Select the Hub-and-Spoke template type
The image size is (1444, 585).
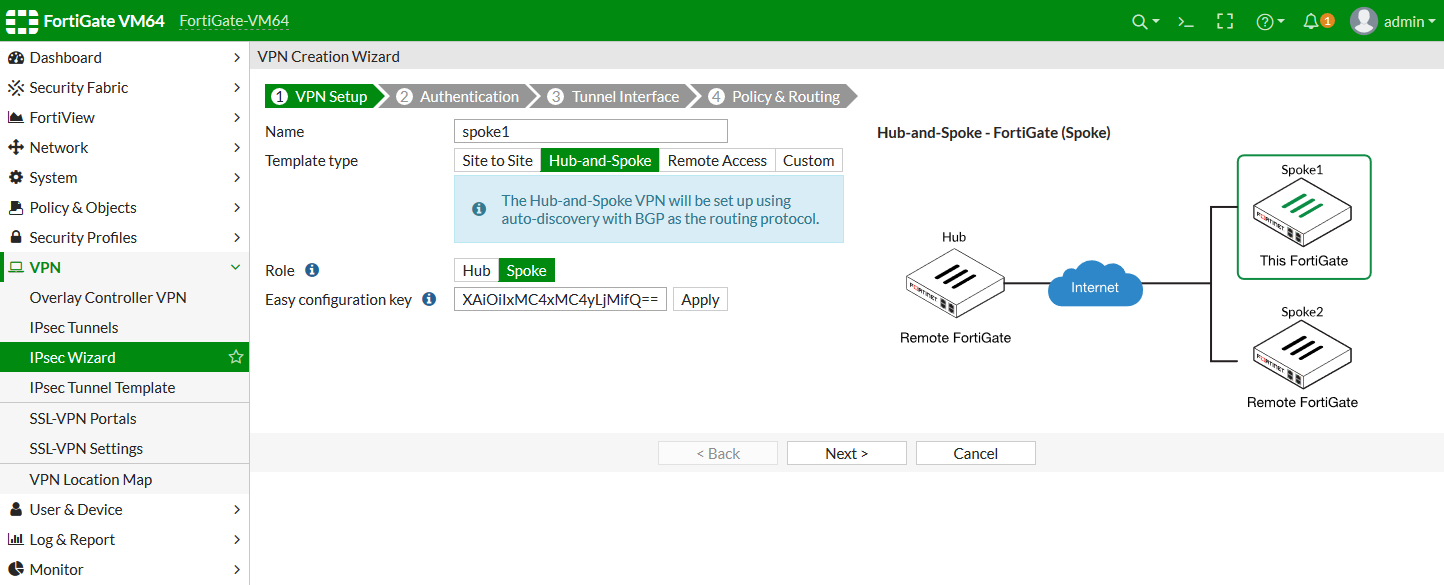[600, 160]
